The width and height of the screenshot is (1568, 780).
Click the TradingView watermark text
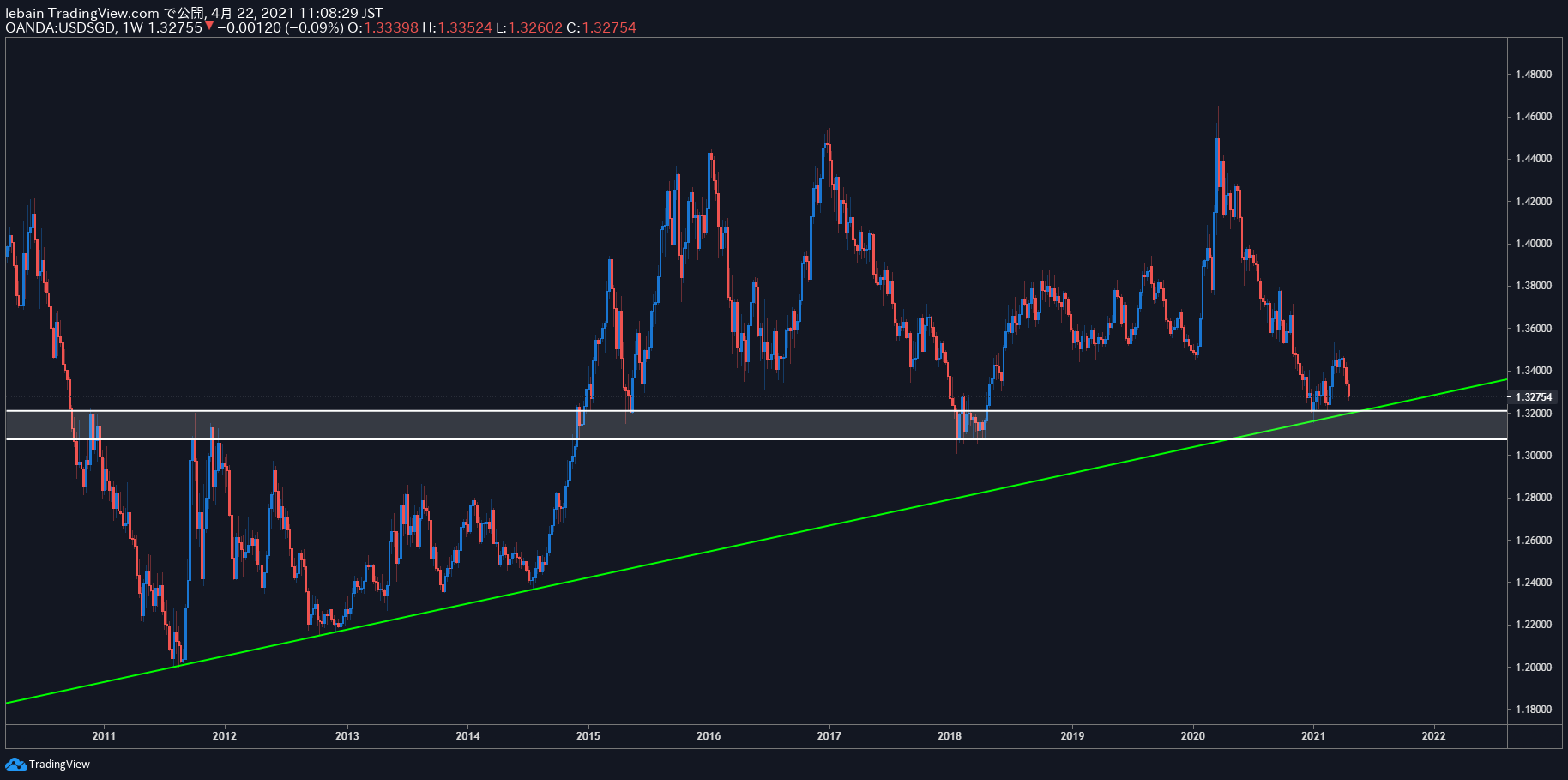click(59, 765)
